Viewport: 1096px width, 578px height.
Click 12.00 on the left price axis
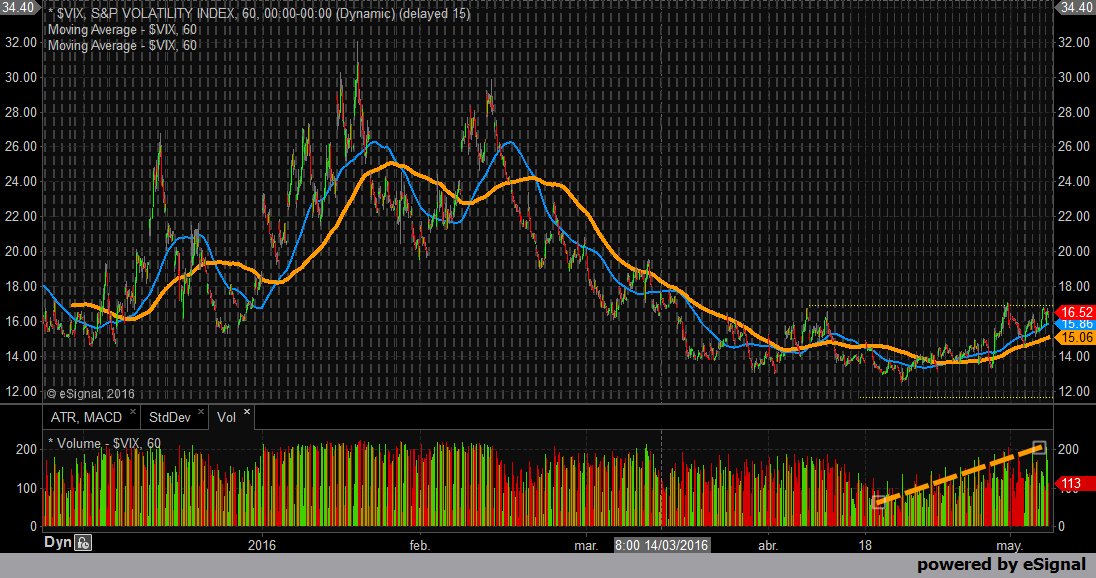coord(21,391)
